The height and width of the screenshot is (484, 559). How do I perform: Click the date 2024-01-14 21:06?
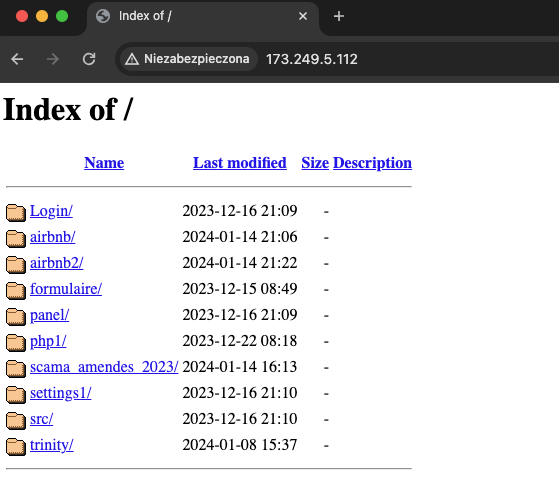240,237
